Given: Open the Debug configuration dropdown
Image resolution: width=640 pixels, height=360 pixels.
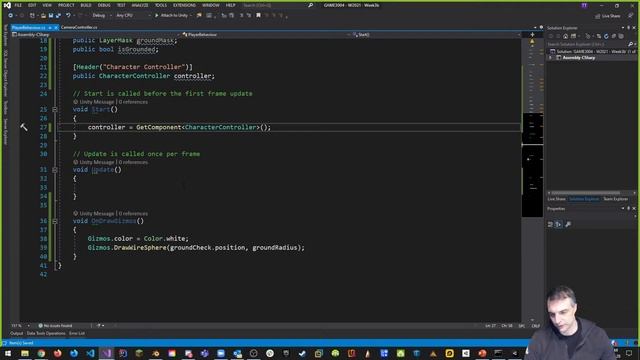Looking at the screenshot, I should 102,16.
